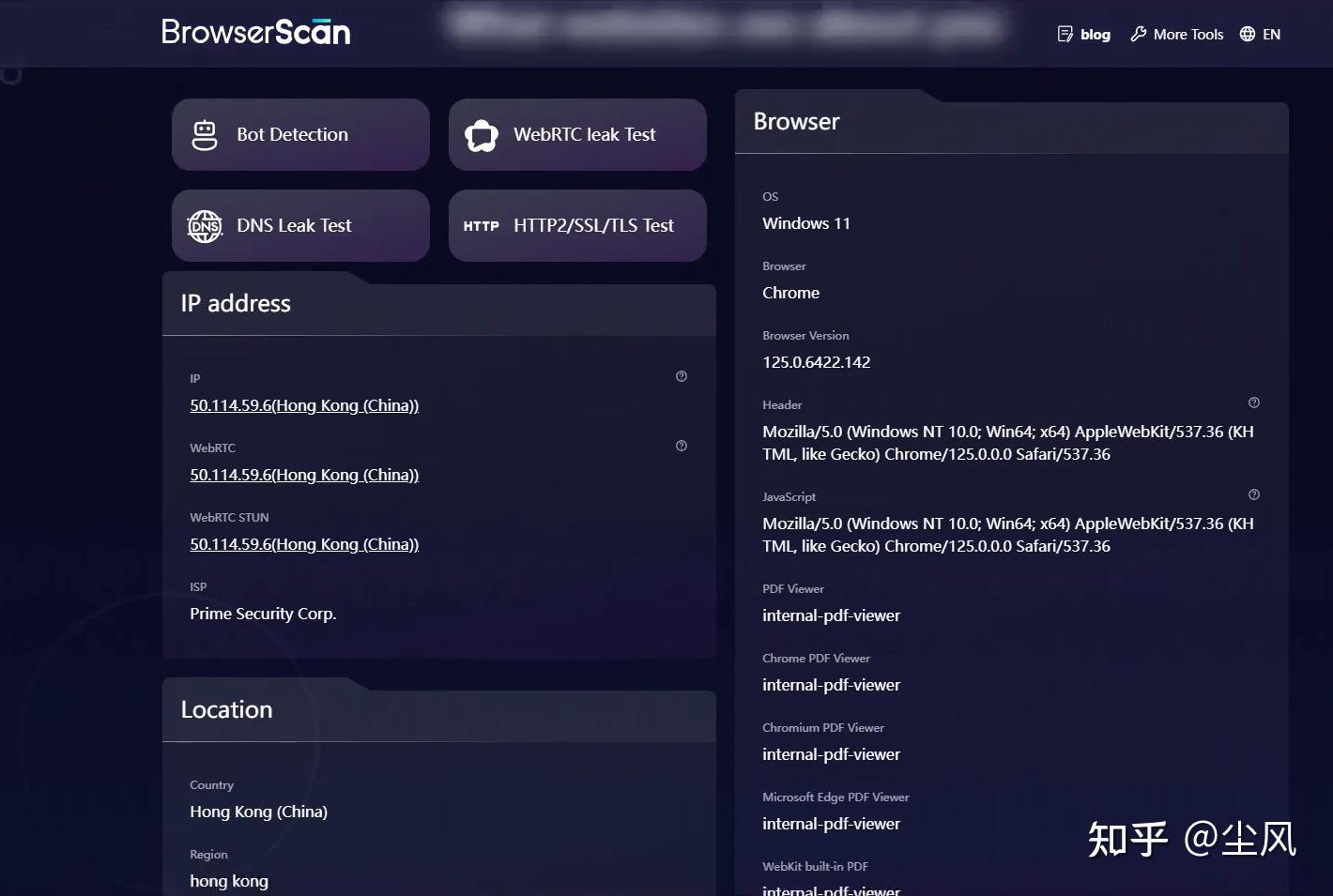The width and height of the screenshot is (1333, 896).
Task: Select the Region value hong kong
Action: (x=229, y=881)
